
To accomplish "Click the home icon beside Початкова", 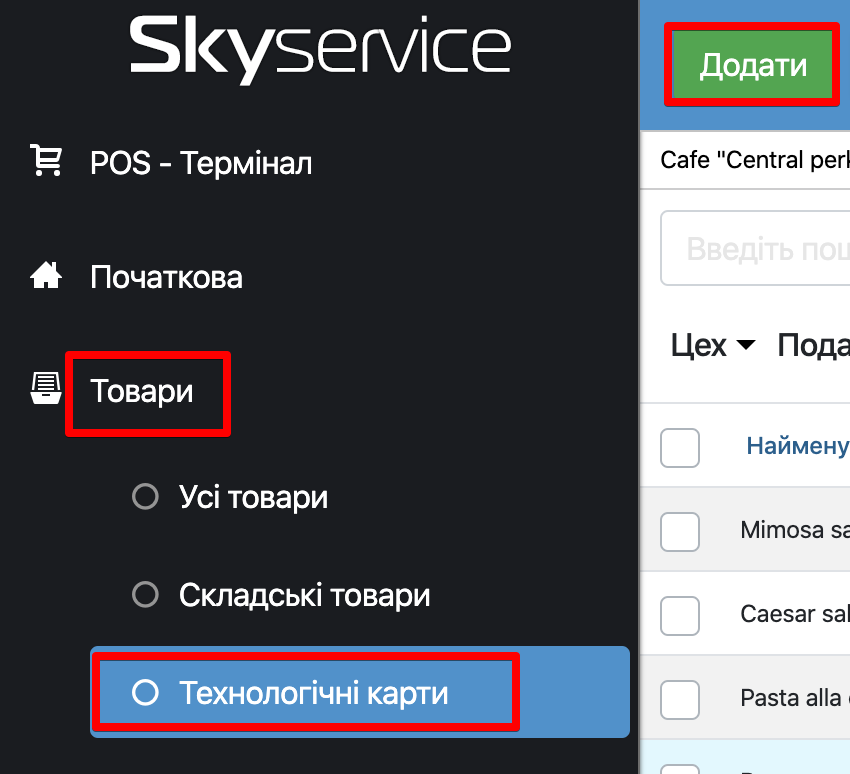I will pos(46,276).
